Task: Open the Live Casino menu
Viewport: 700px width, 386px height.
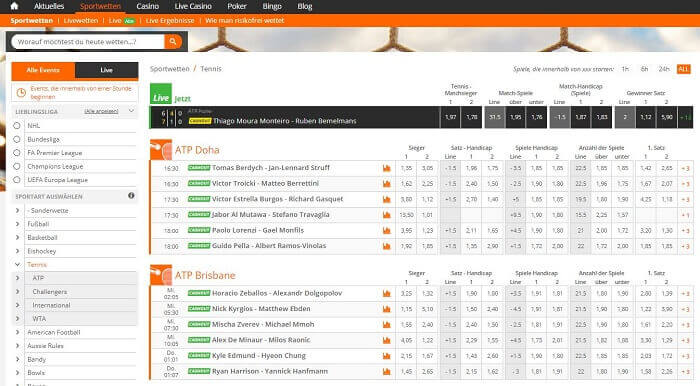Action: pos(193,6)
